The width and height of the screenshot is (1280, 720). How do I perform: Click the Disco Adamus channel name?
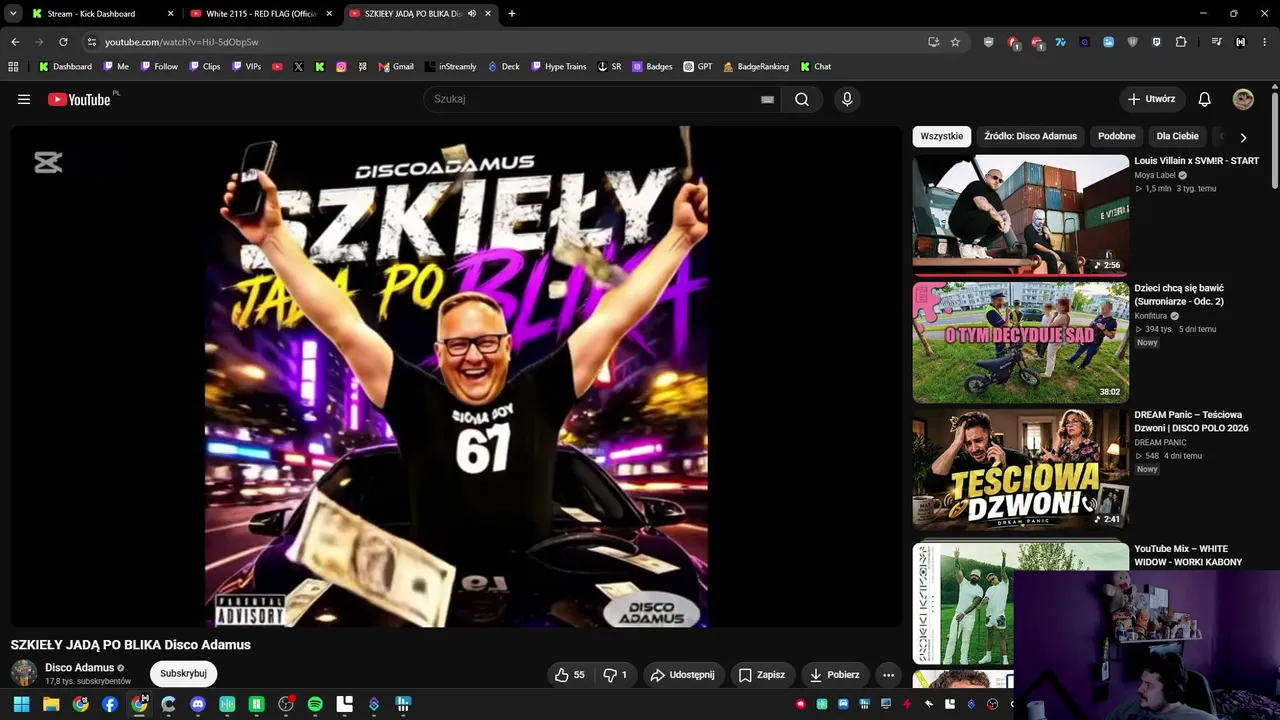pos(79,668)
